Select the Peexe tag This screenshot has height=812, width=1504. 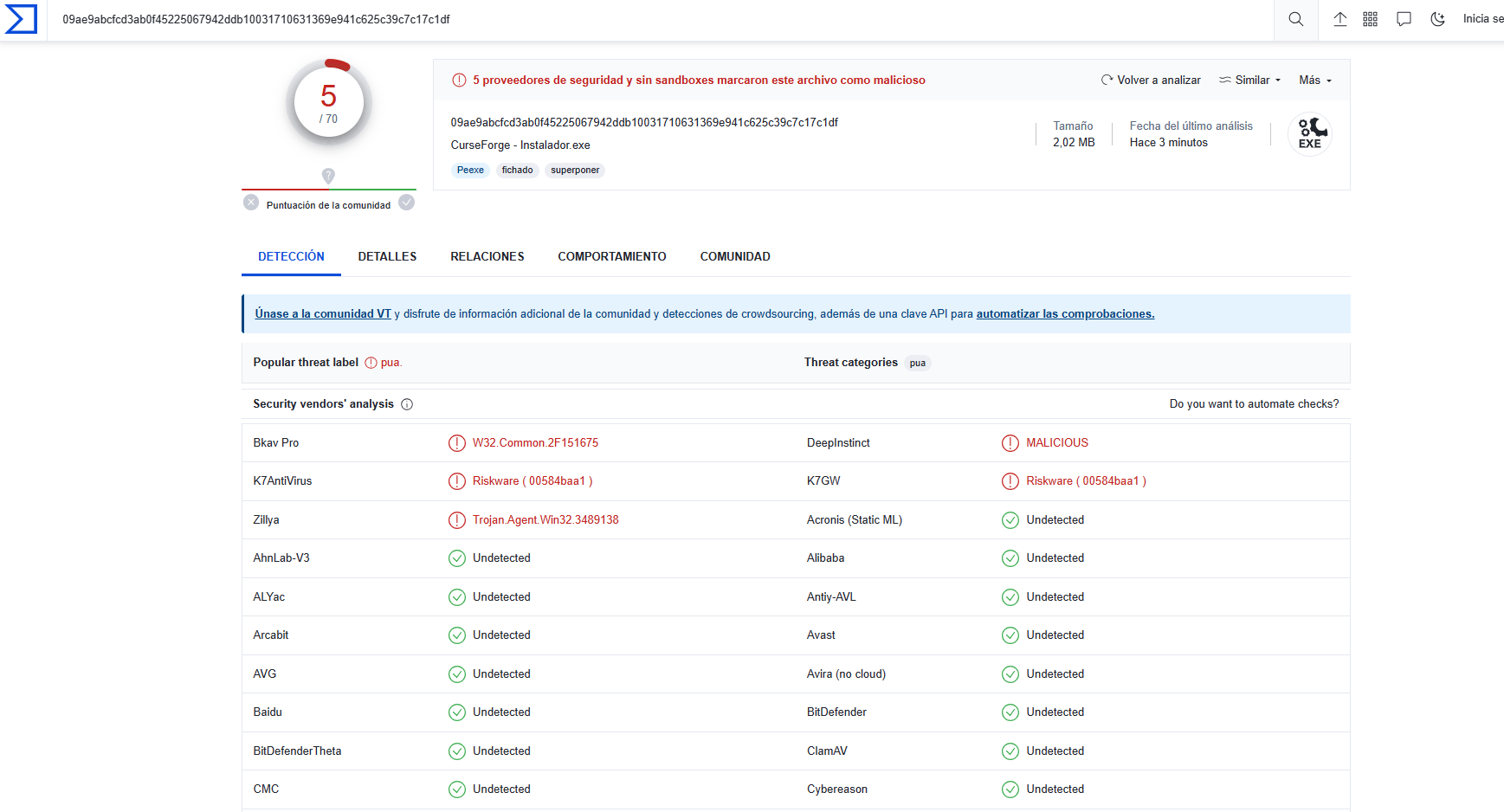pos(470,170)
